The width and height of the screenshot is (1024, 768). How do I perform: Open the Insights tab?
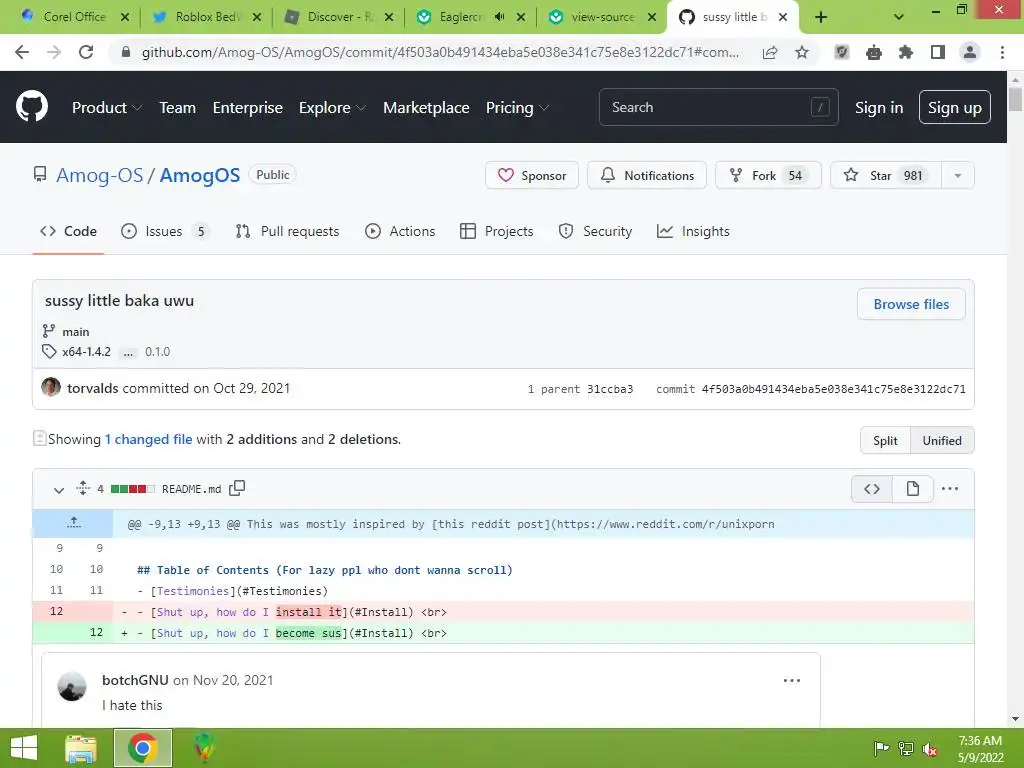693,231
